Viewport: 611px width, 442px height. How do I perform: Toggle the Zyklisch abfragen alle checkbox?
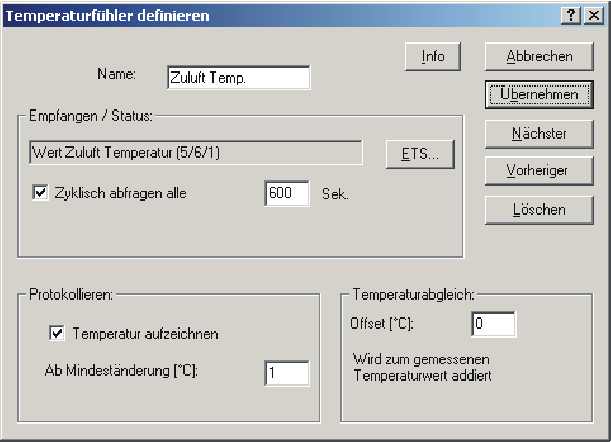tap(40, 193)
